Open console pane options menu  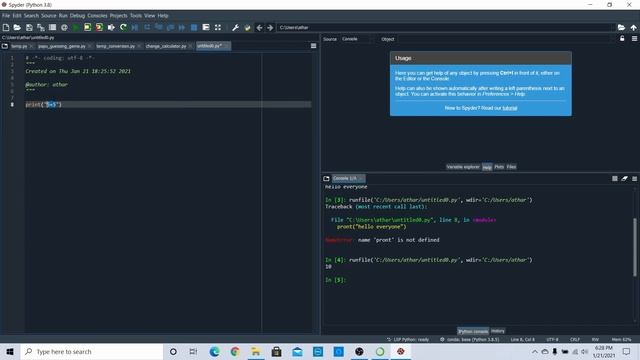coord(634,178)
